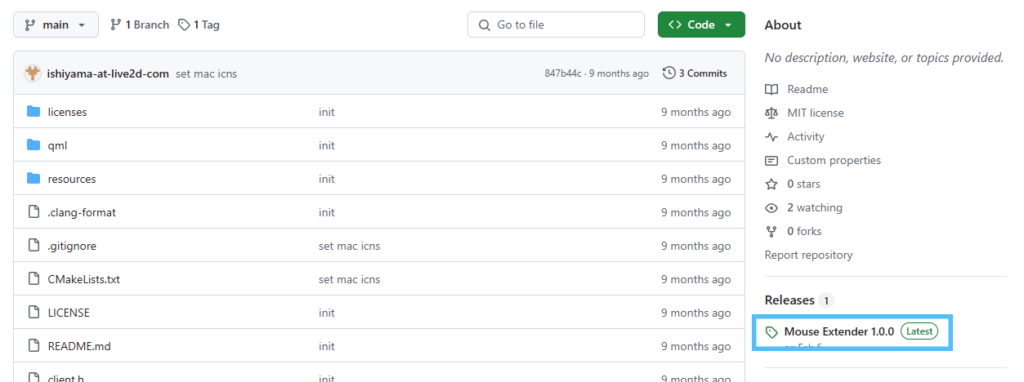View the 2 watching link
The height and width of the screenshot is (382, 1024).
814,208
